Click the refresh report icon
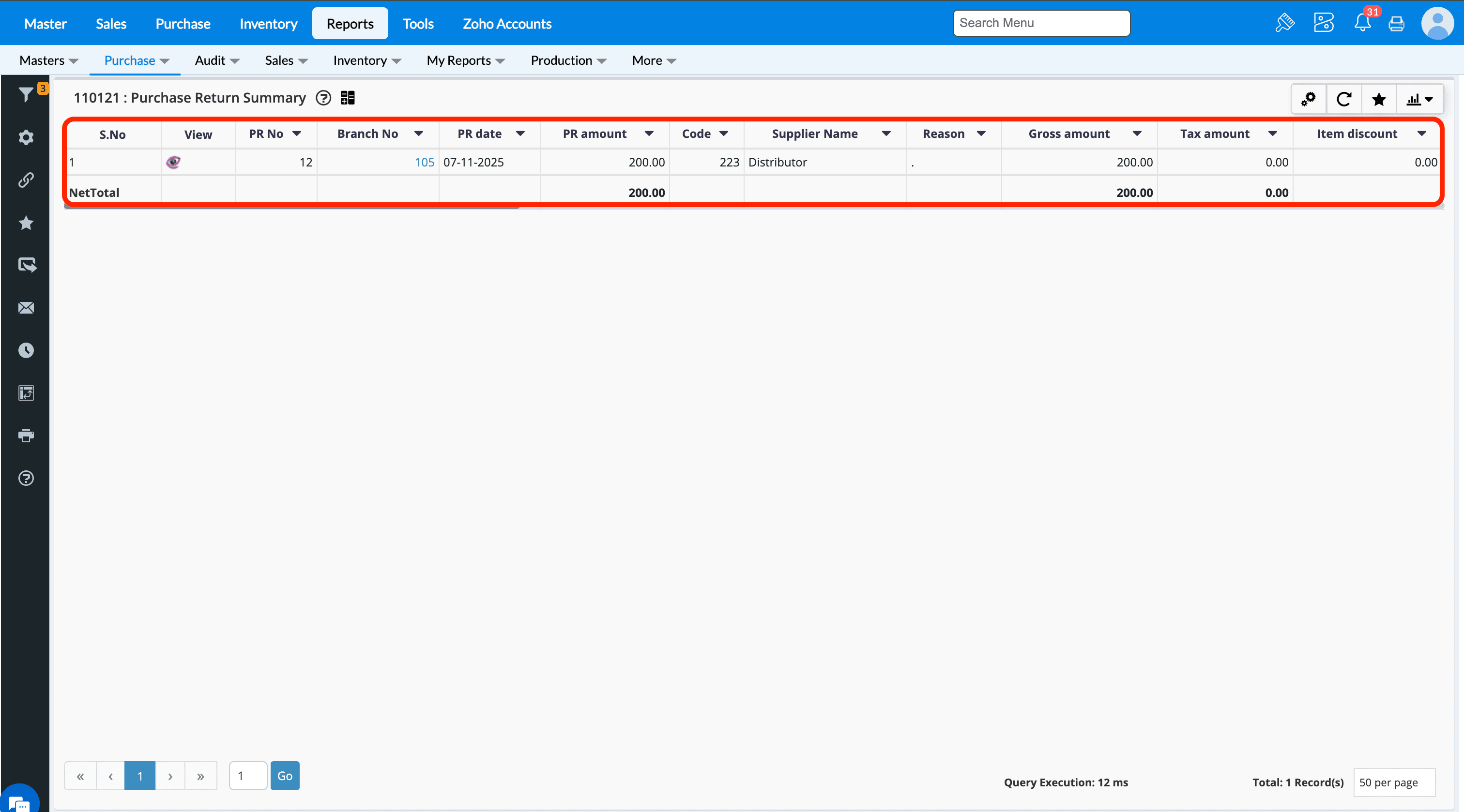The image size is (1464, 812). [1343, 99]
